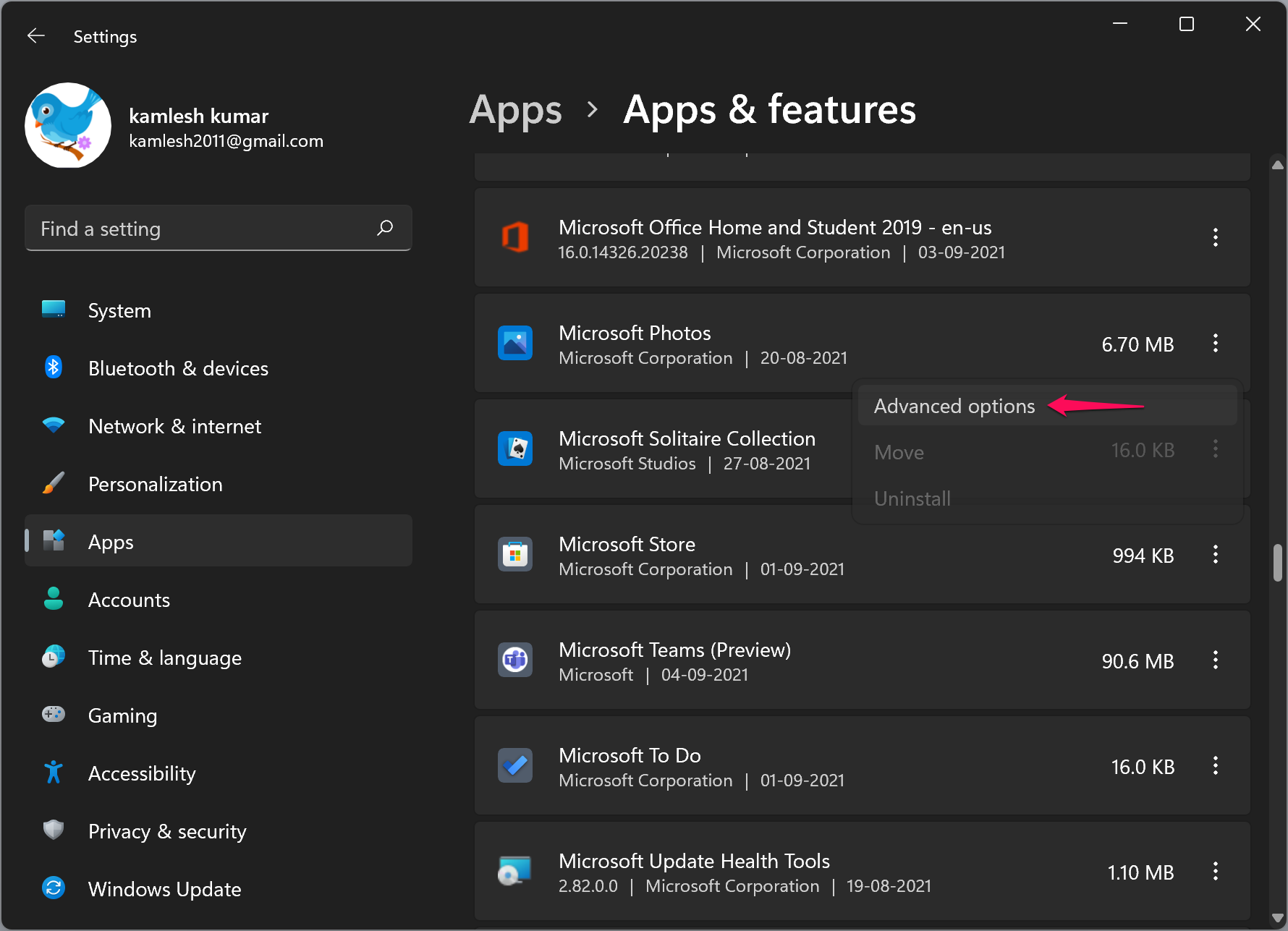Click the 90.6 MB size value
1288x931 pixels.
pos(1137,661)
